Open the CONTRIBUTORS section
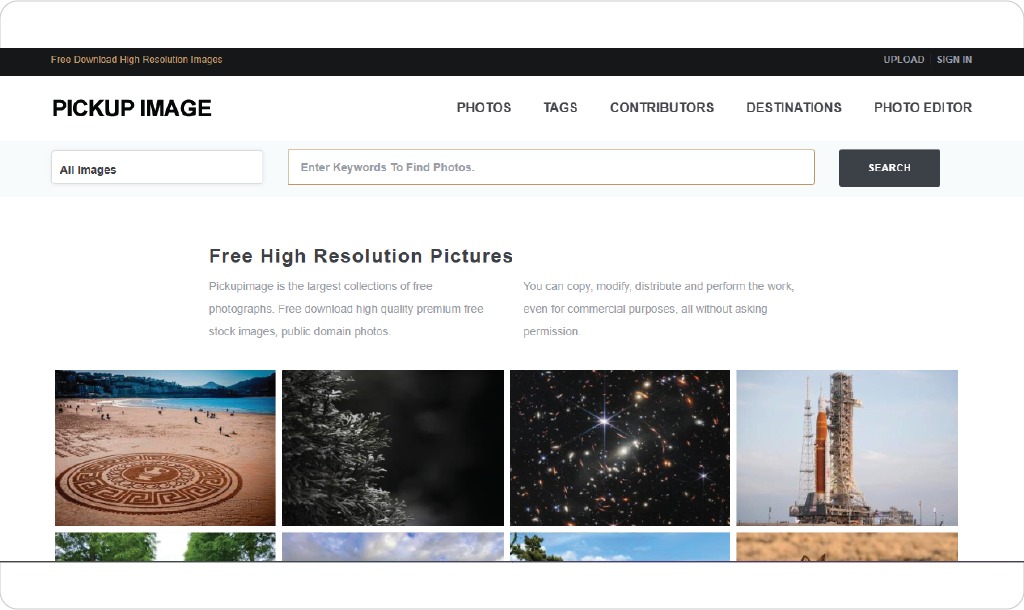Viewport: 1024px width, 610px height. click(662, 108)
